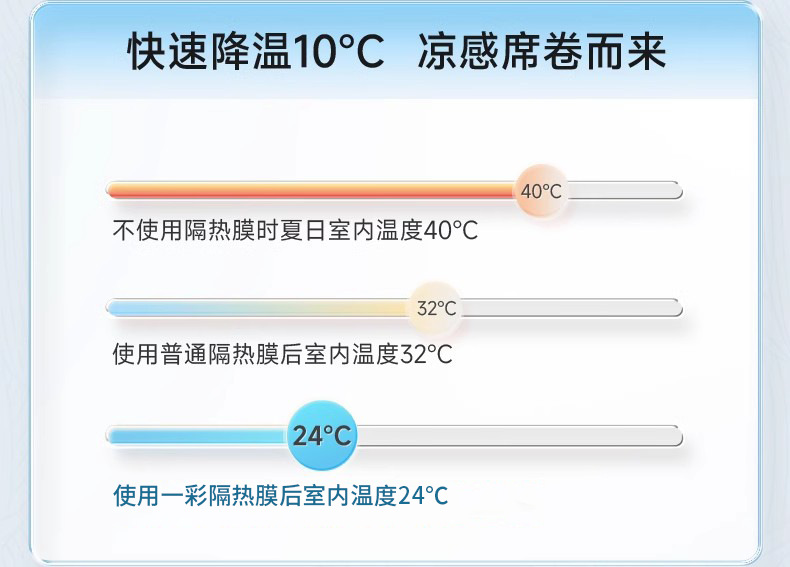
Task: Click the 24°C text at the end of the blue caption
Action: point(423,496)
